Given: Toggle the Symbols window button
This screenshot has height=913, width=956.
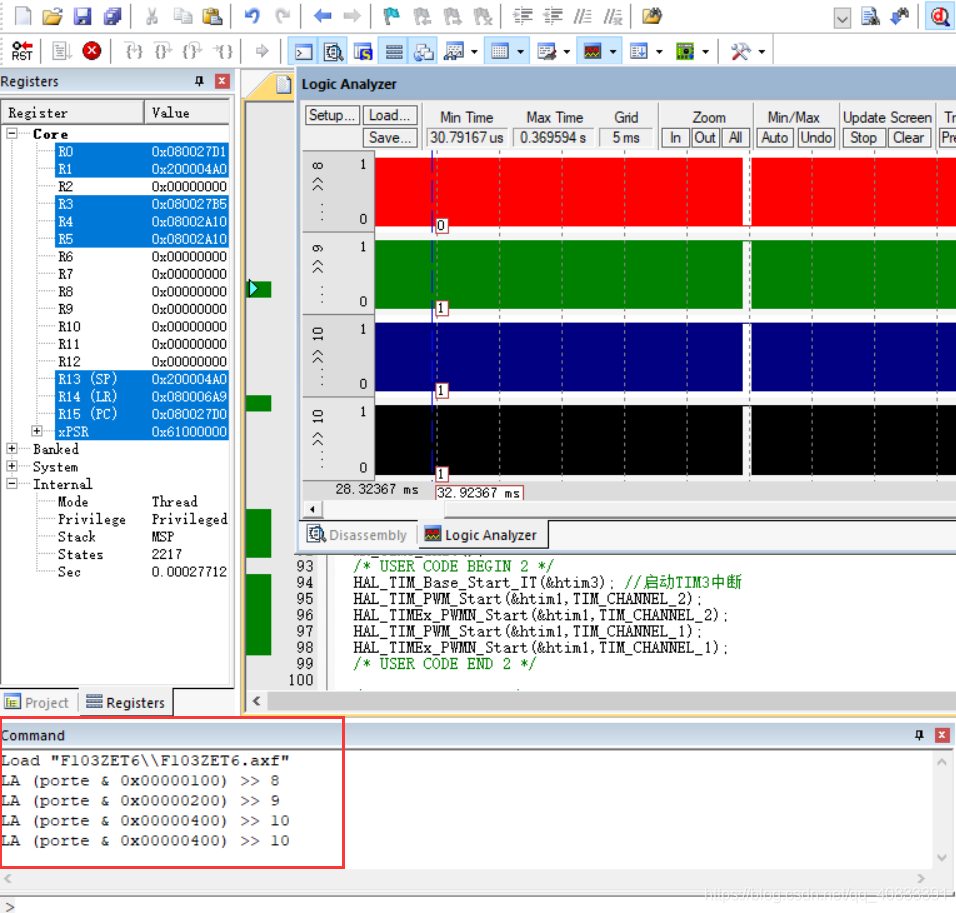Looking at the screenshot, I should [x=364, y=52].
